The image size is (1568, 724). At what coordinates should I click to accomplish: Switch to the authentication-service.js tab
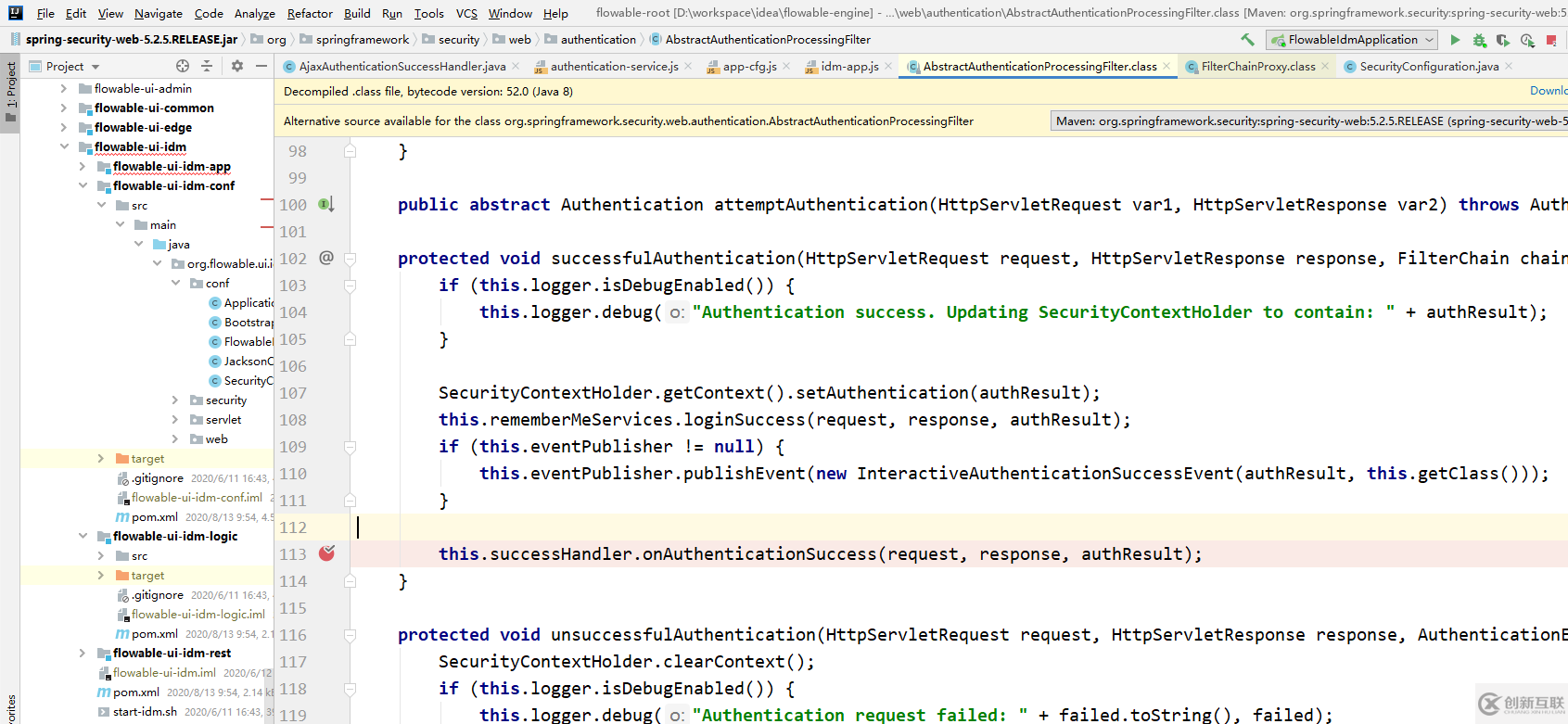[x=614, y=66]
